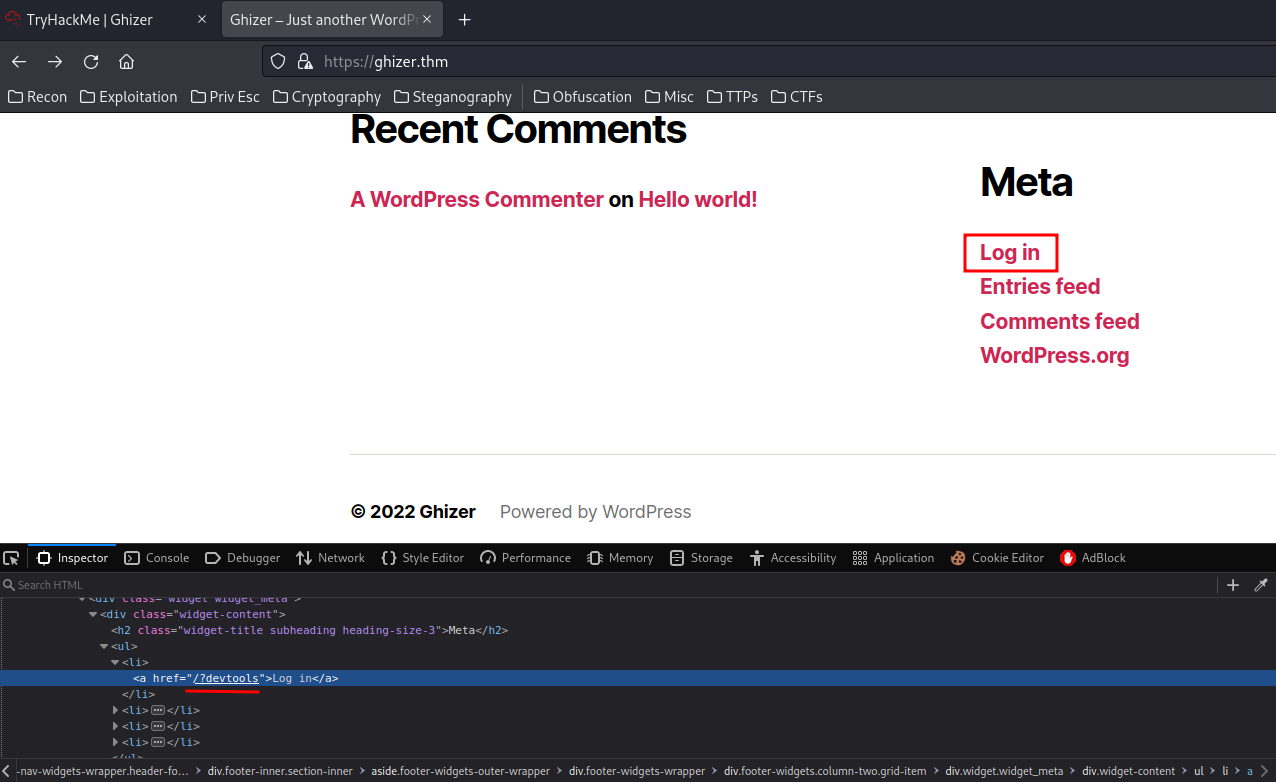Open a new browser tab
Screen dimensions: 1276x782
click(x=464, y=20)
